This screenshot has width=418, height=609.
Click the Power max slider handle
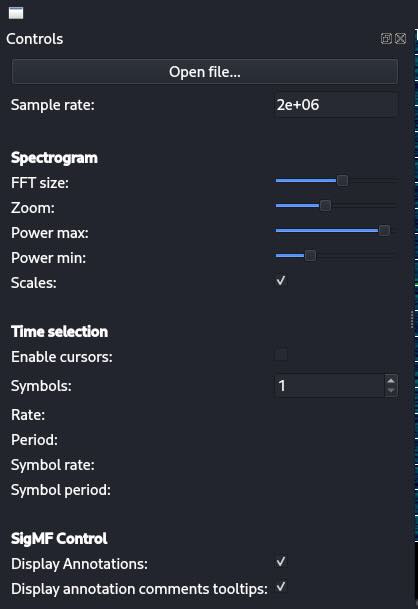384,230
